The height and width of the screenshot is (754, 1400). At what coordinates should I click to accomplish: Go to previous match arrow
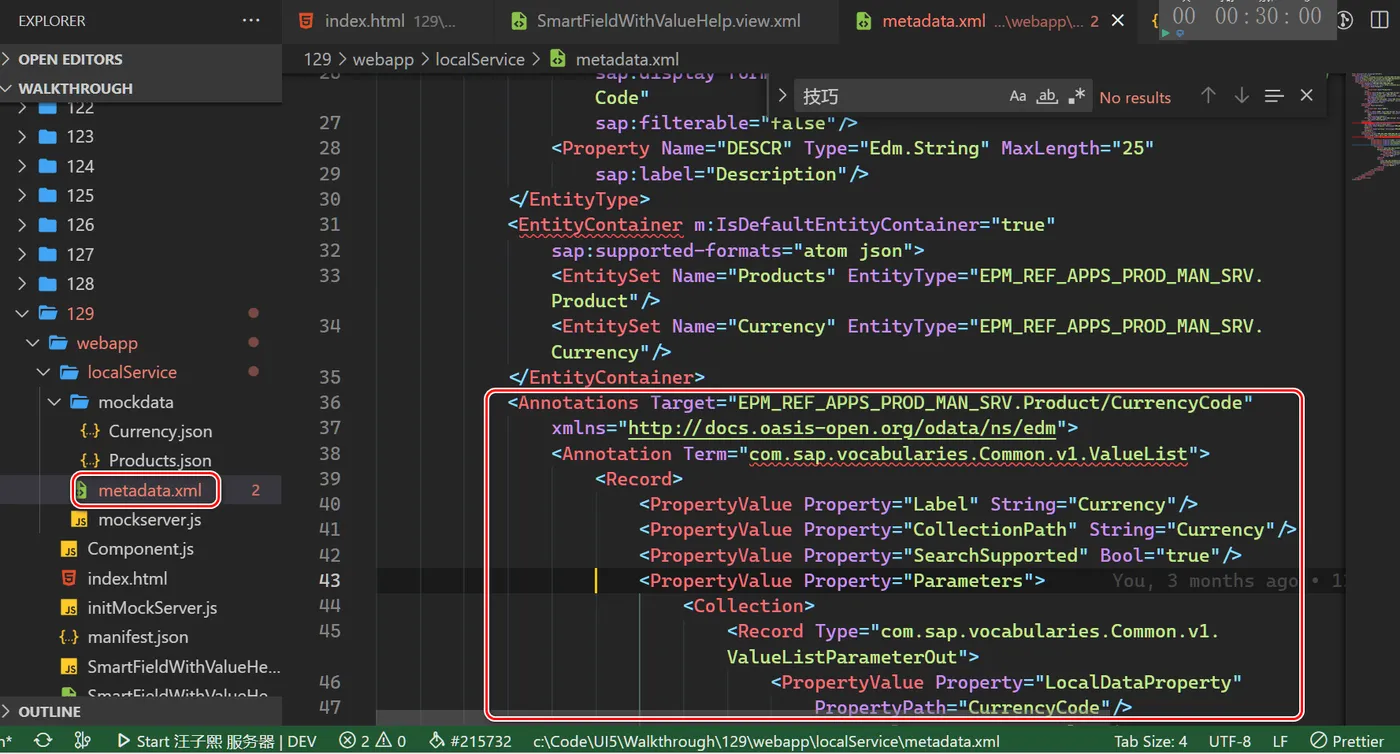[1208, 95]
